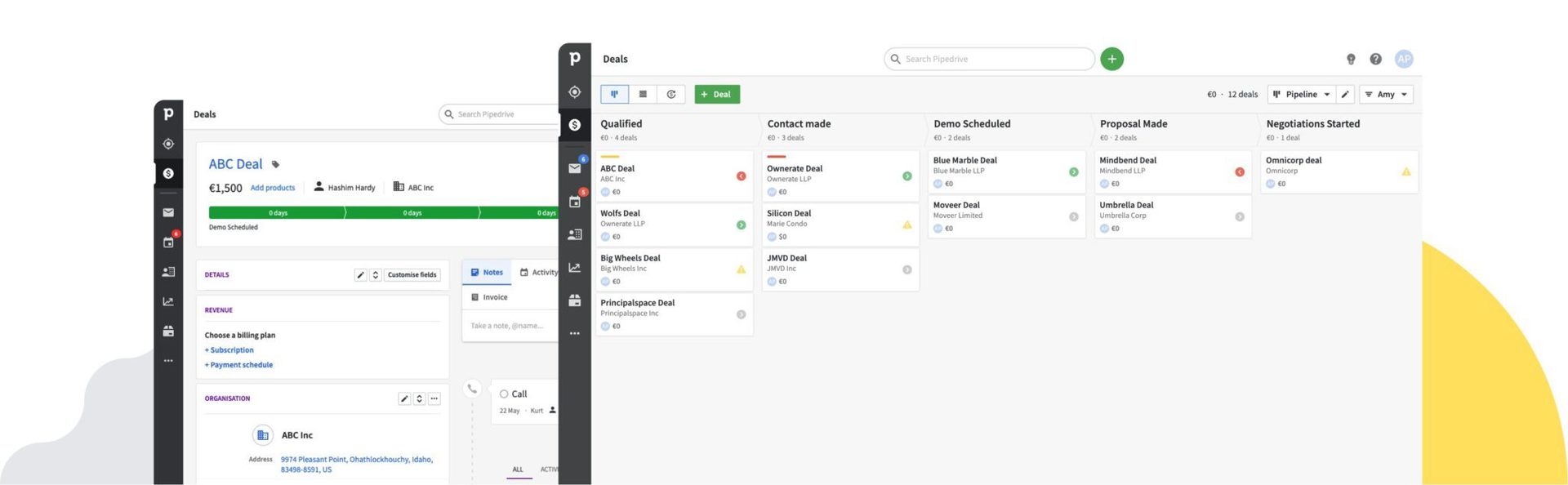
Task: Click the green Demo Scheduled stage progress bar
Action: tap(278, 212)
